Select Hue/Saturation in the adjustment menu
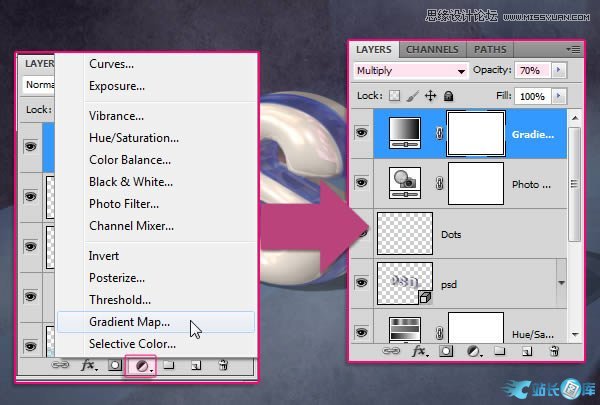600x405 pixels. click(x=134, y=138)
